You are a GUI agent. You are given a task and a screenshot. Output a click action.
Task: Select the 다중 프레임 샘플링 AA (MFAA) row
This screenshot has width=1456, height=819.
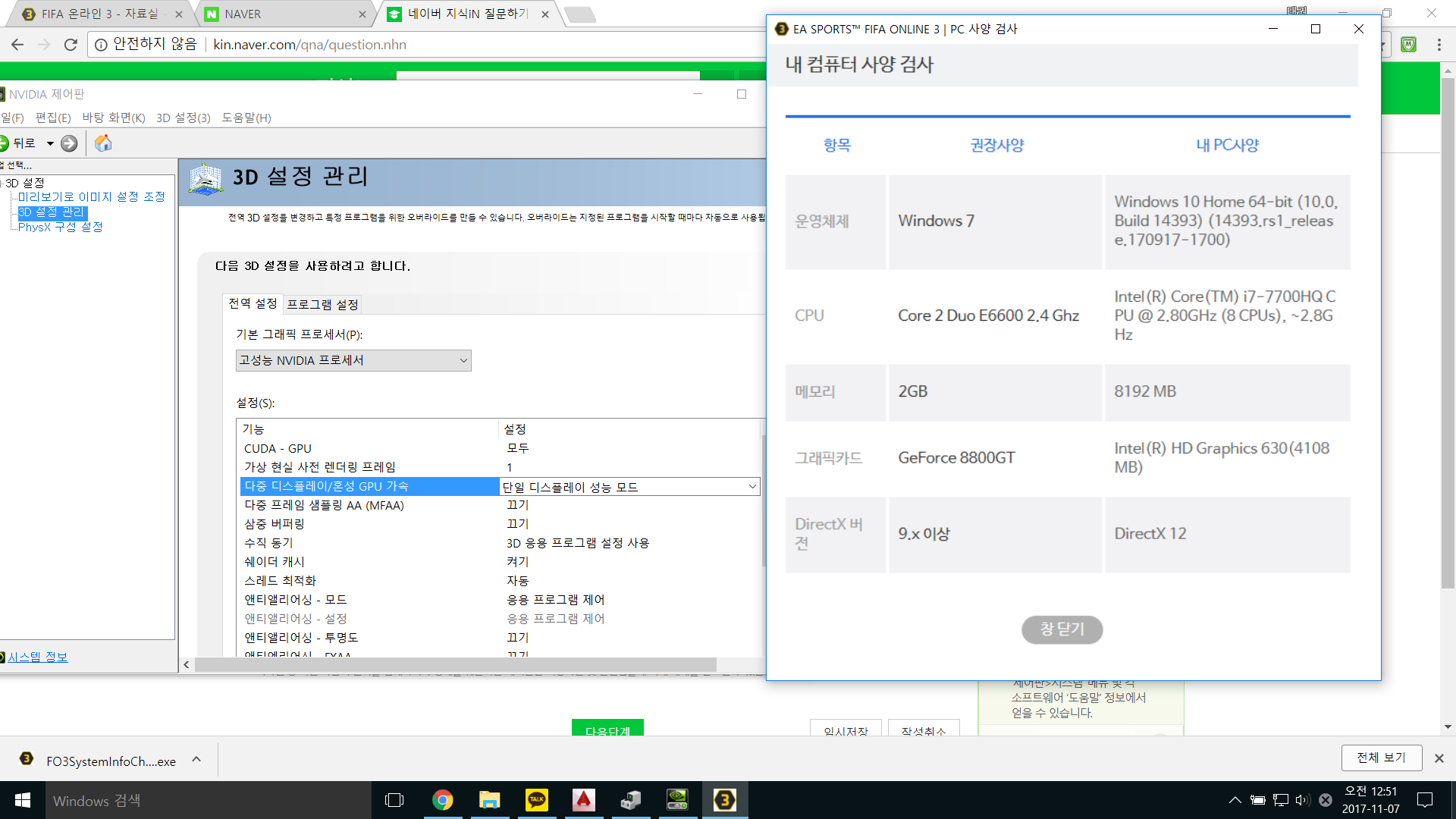click(x=500, y=505)
